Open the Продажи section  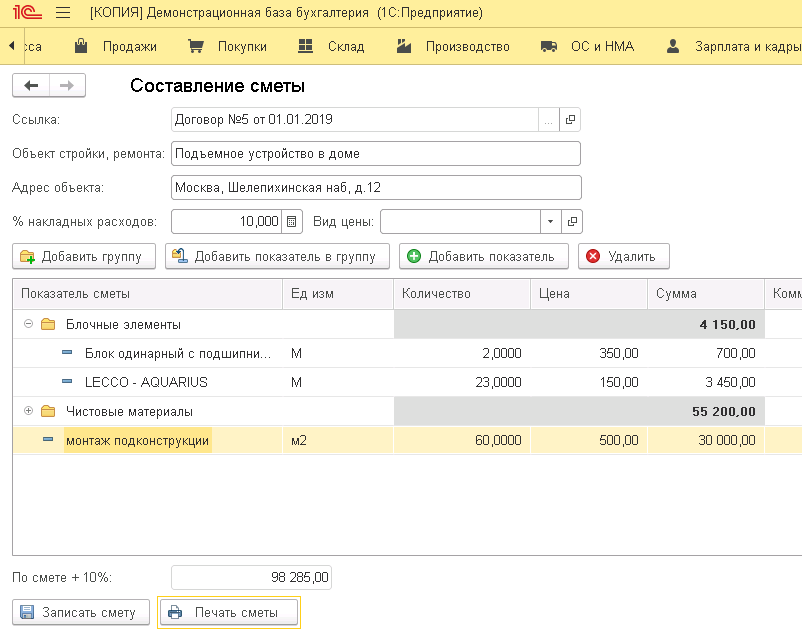[x=117, y=46]
